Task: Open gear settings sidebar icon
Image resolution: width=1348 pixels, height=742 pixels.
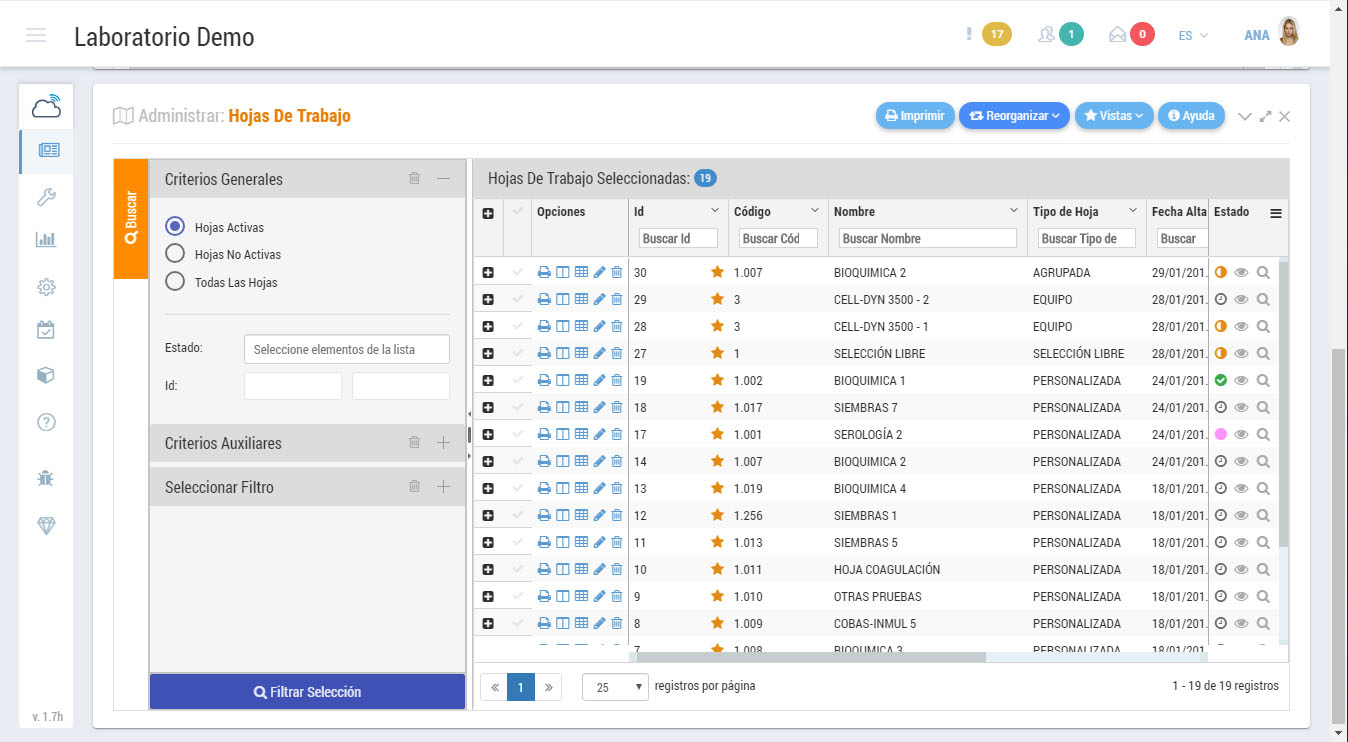Action: click(46, 287)
